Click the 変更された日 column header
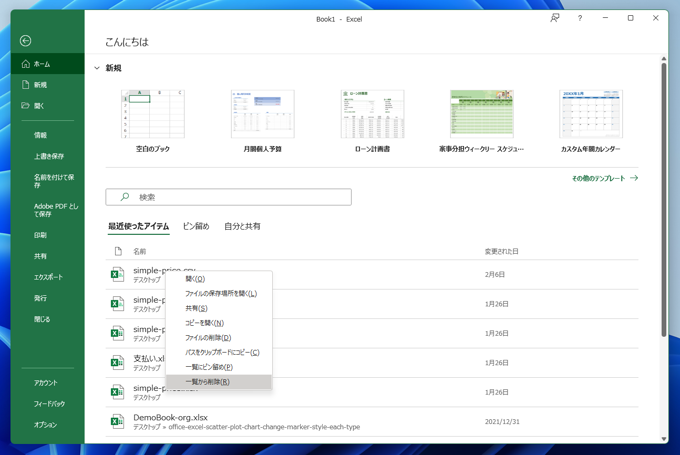The height and width of the screenshot is (455, 680). pyautogui.click(x=501, y=251)
